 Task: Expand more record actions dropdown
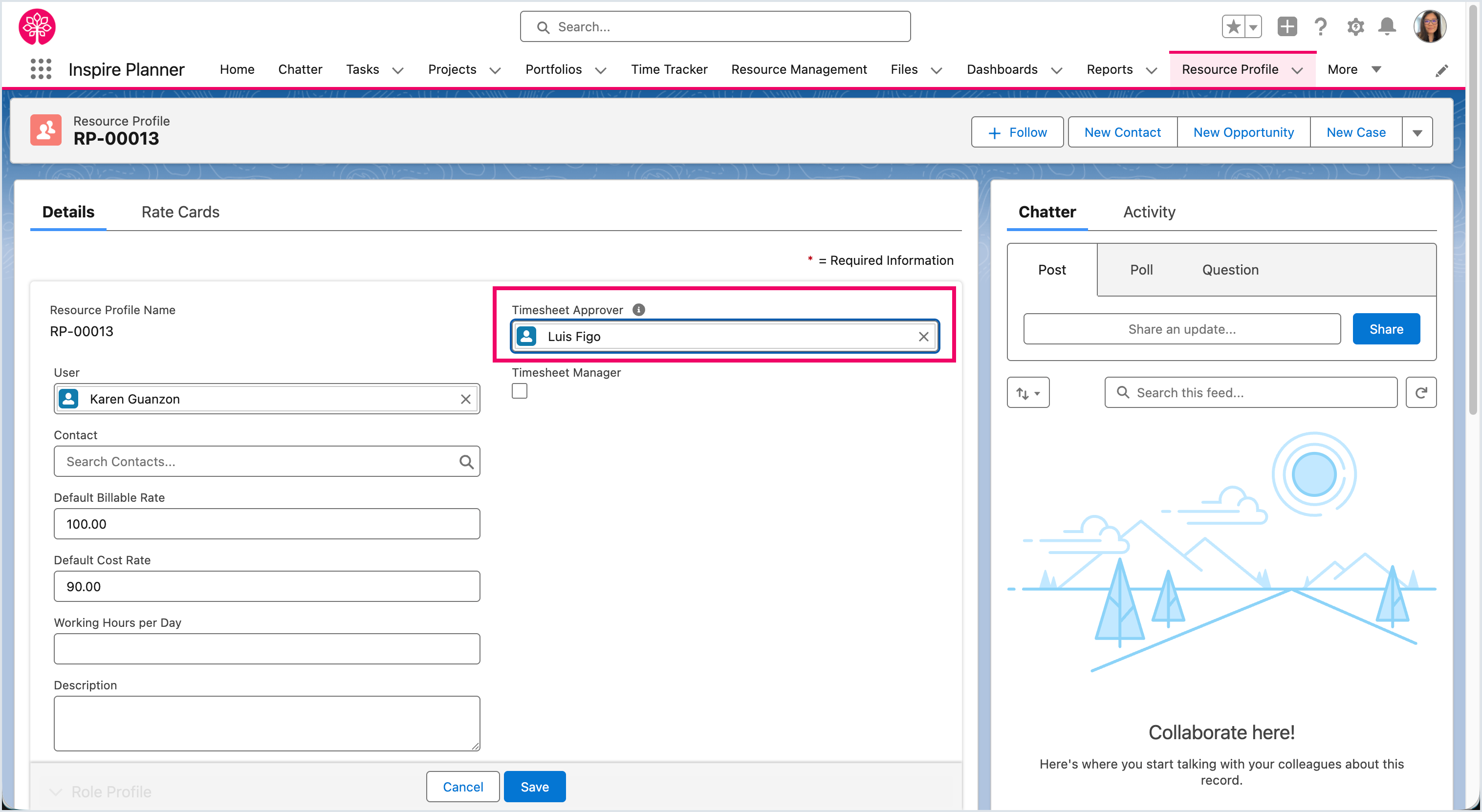point(1417,133)
